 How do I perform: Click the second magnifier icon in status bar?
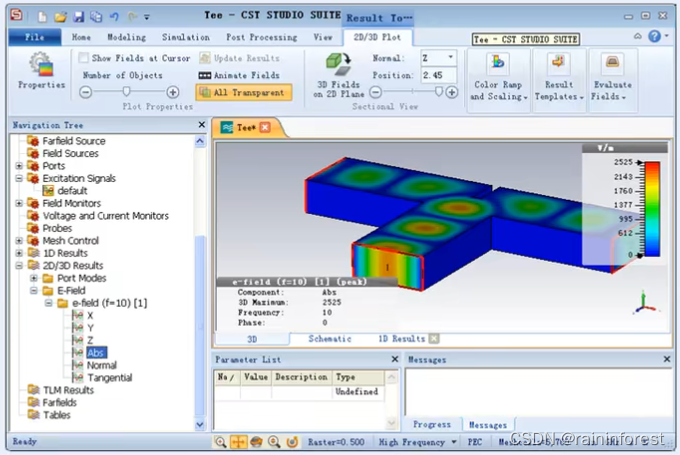(x=274, y=442)
